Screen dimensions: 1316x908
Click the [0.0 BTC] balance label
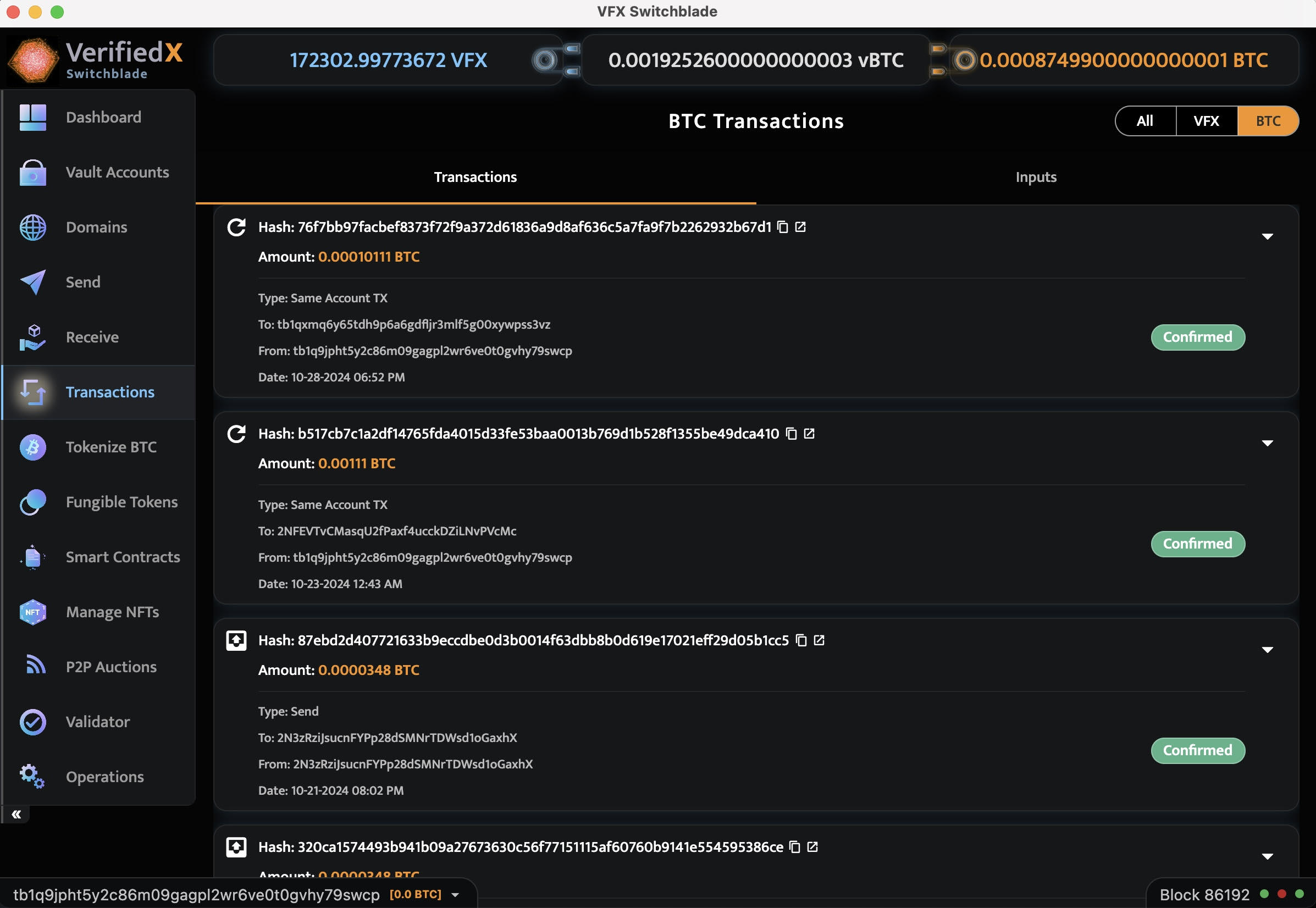(x=416, y=894)
